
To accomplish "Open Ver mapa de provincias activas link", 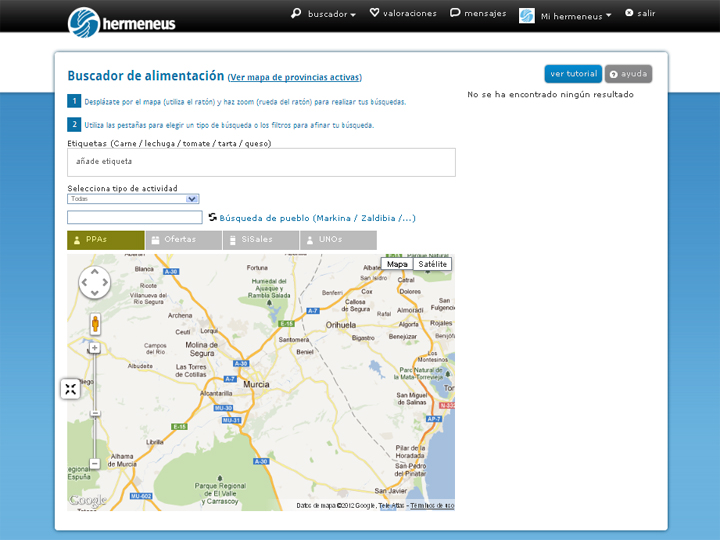I will point(295,77).
